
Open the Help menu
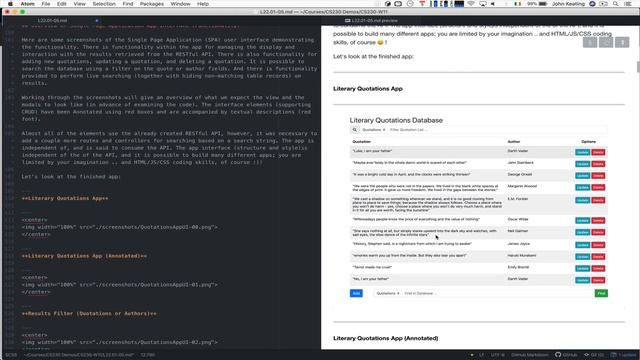[203, 4]
